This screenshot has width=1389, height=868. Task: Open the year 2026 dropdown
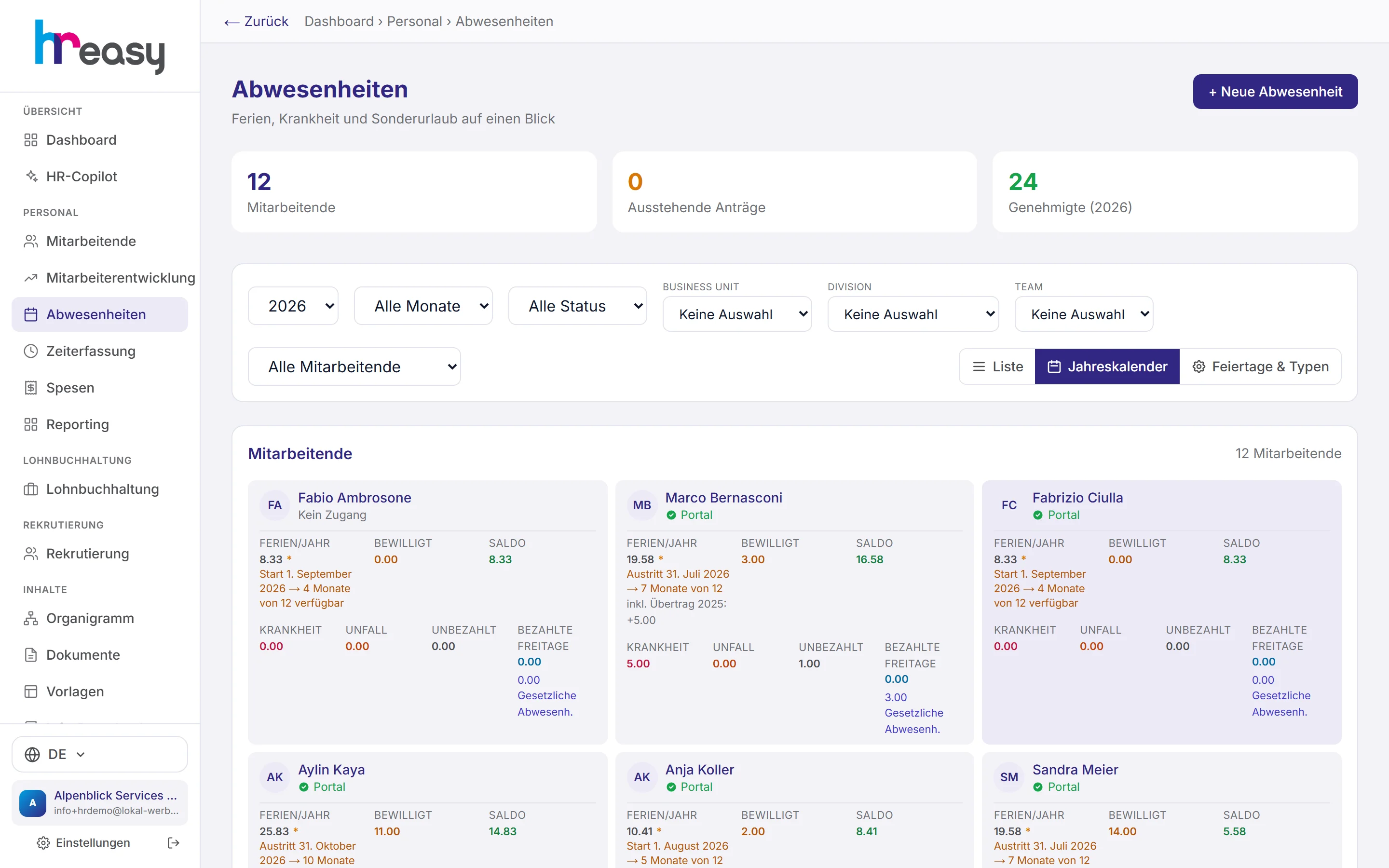[x=293, y=306]
